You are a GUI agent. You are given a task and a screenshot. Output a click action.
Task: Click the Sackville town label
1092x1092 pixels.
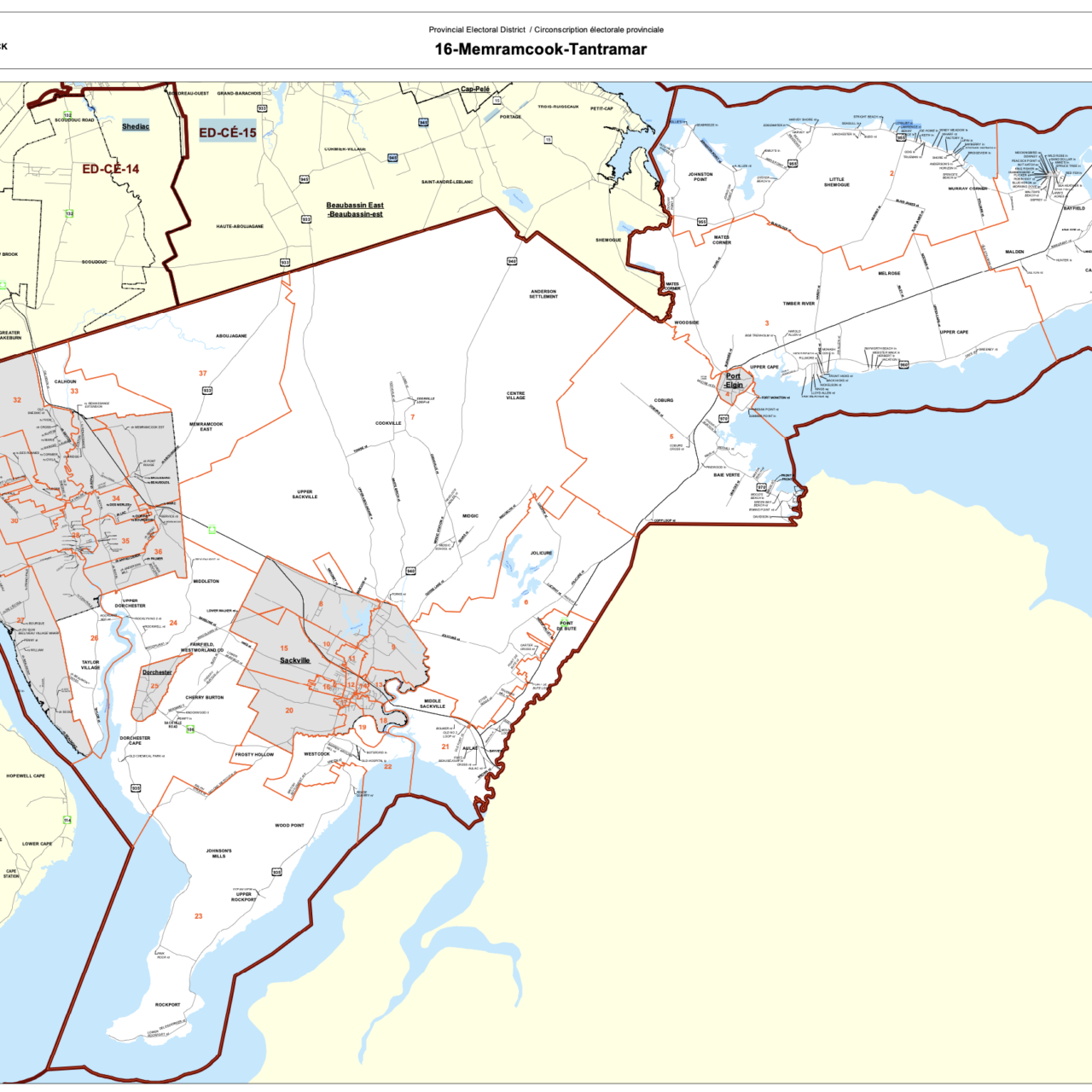point(295,660)
